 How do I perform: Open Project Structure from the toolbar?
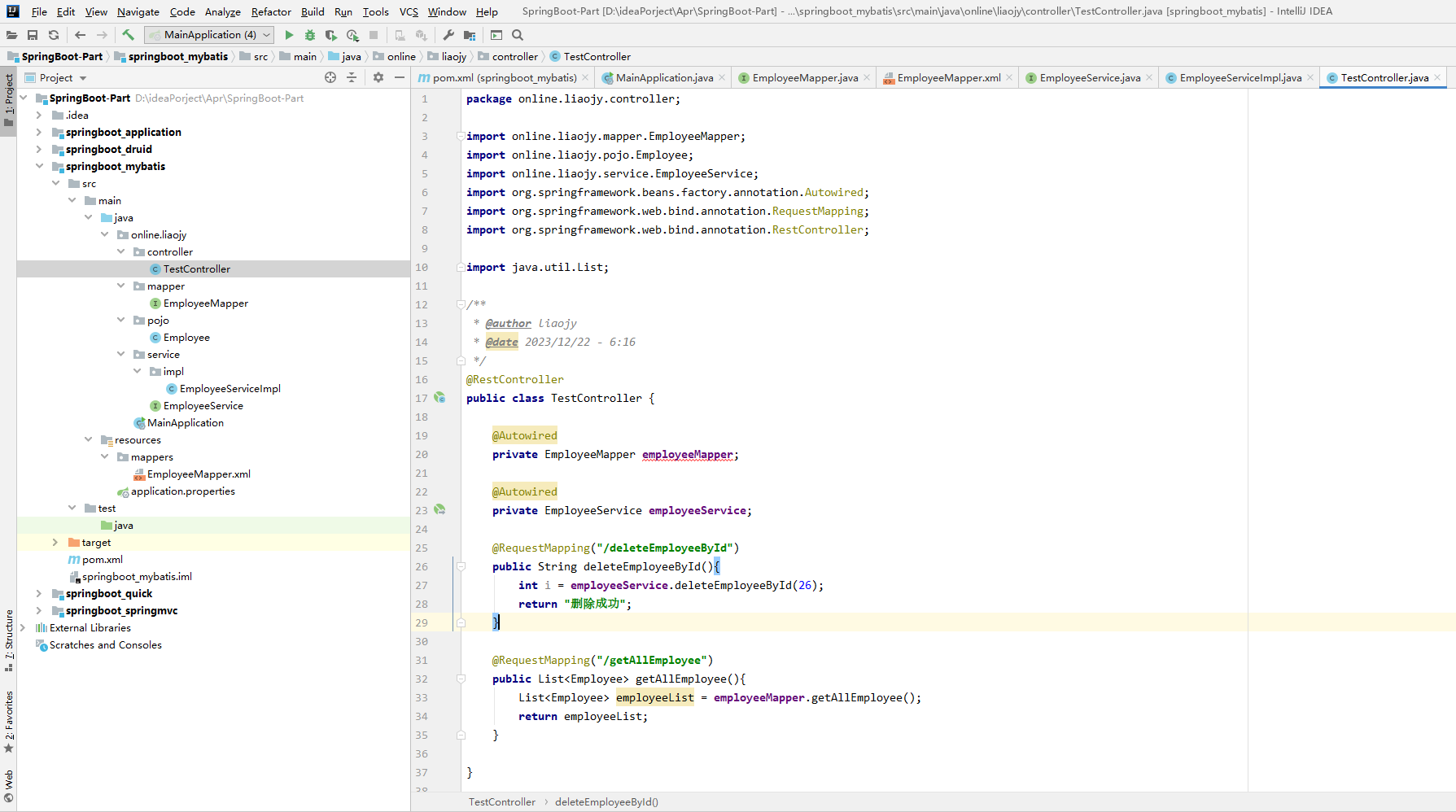tap(470, 35)
